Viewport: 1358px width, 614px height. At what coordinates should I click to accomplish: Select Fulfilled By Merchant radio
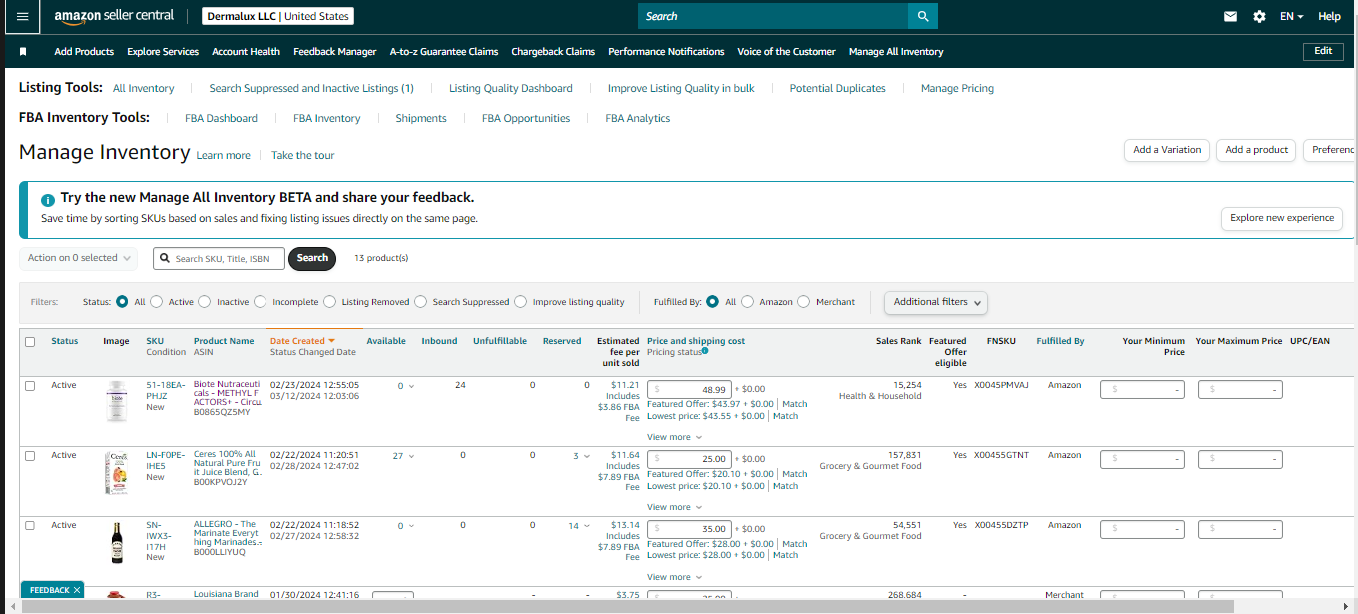pos(804,301)
